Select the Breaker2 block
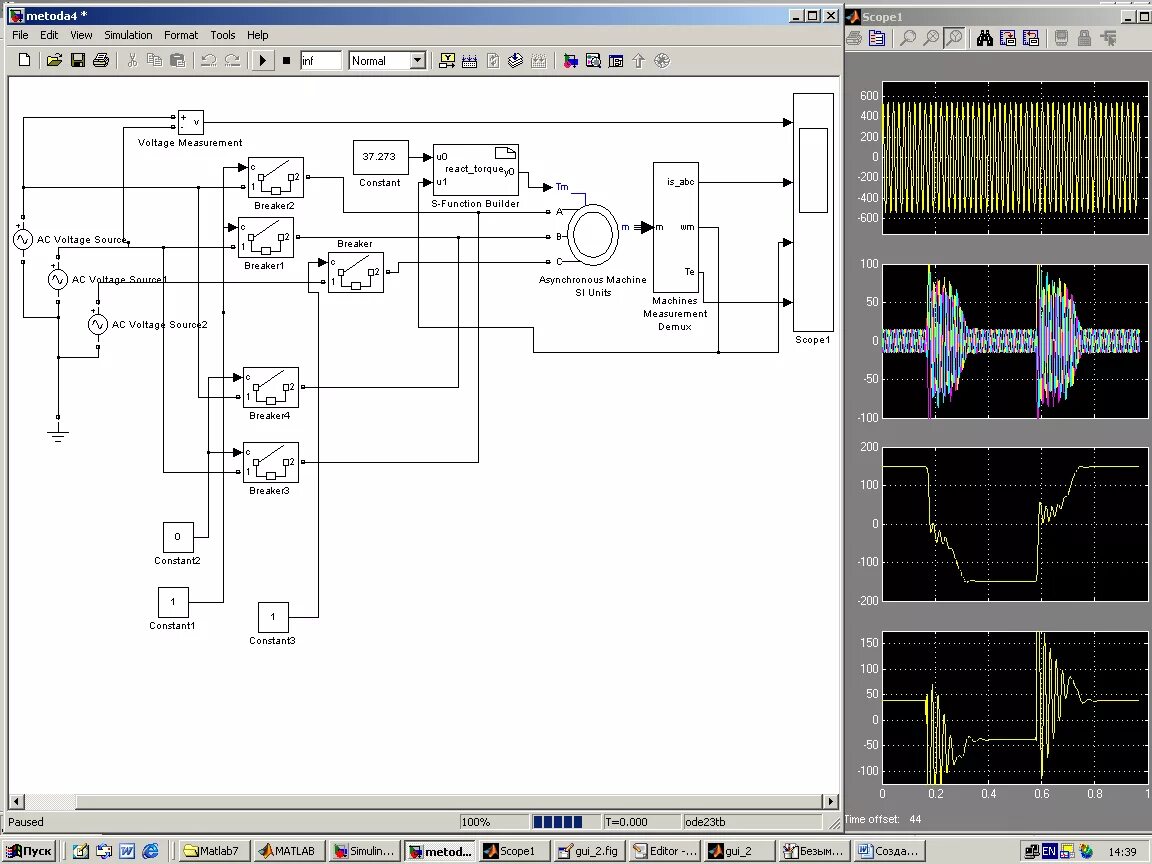 [x=276, y=178]
